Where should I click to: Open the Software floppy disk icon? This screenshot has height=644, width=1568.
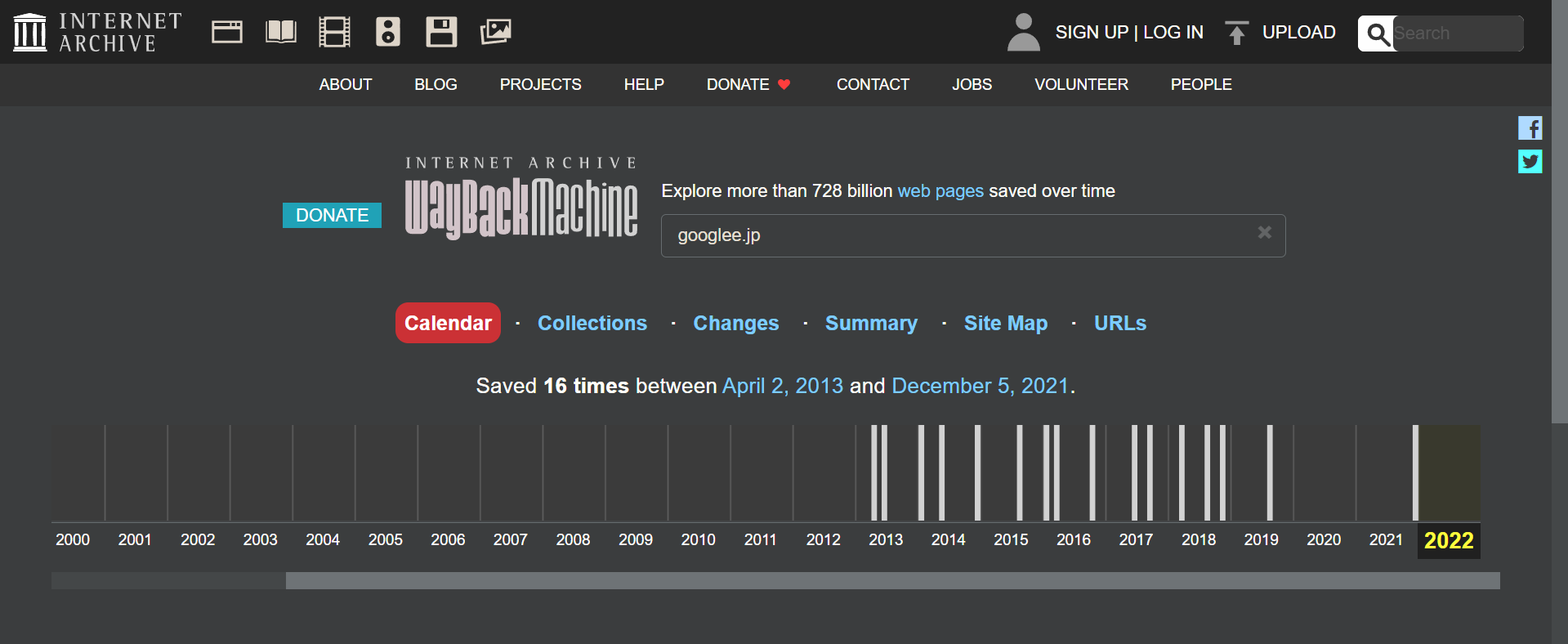click(x=441, y=32)
